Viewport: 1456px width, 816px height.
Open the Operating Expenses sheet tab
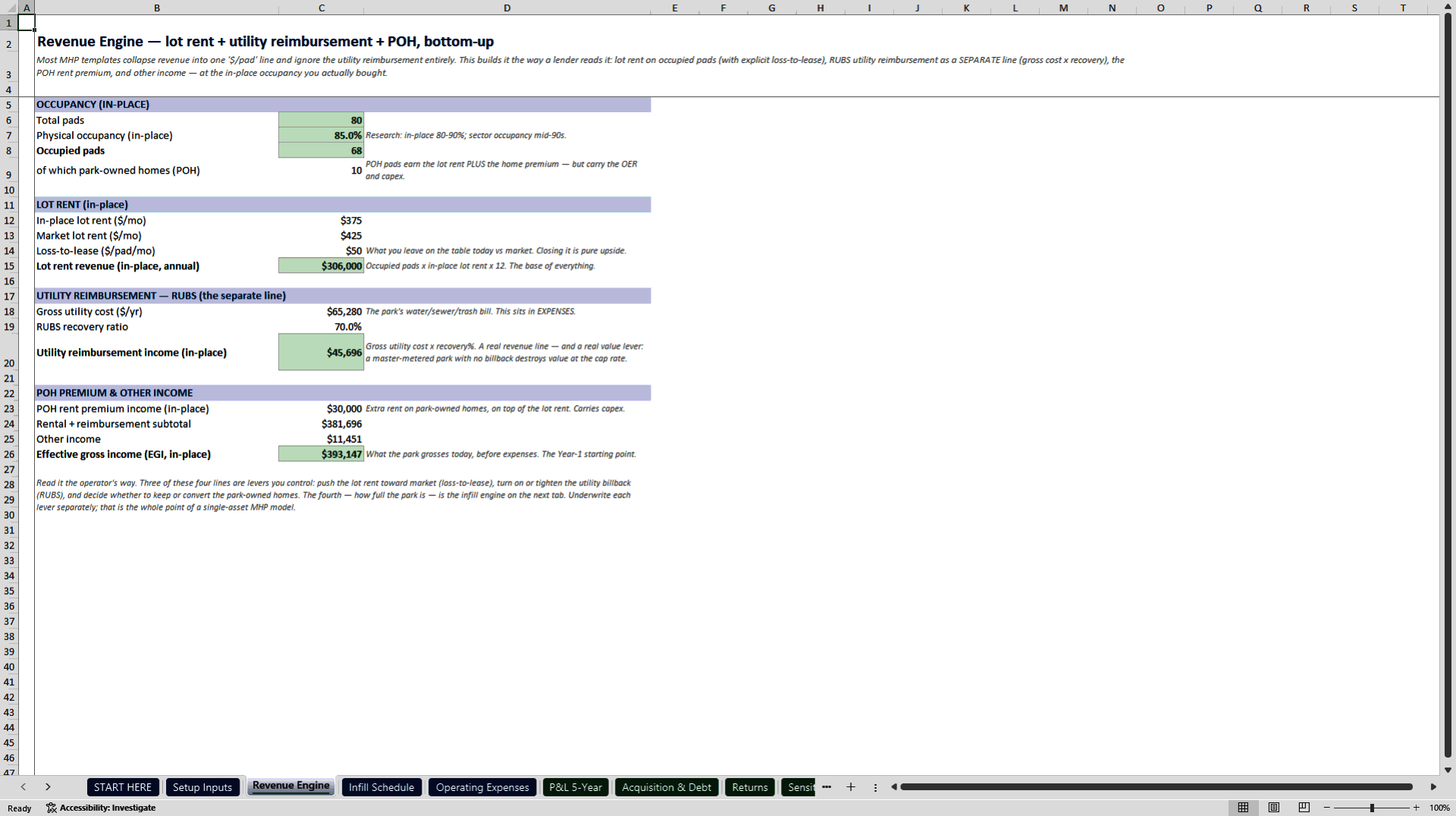pos(482,787)
